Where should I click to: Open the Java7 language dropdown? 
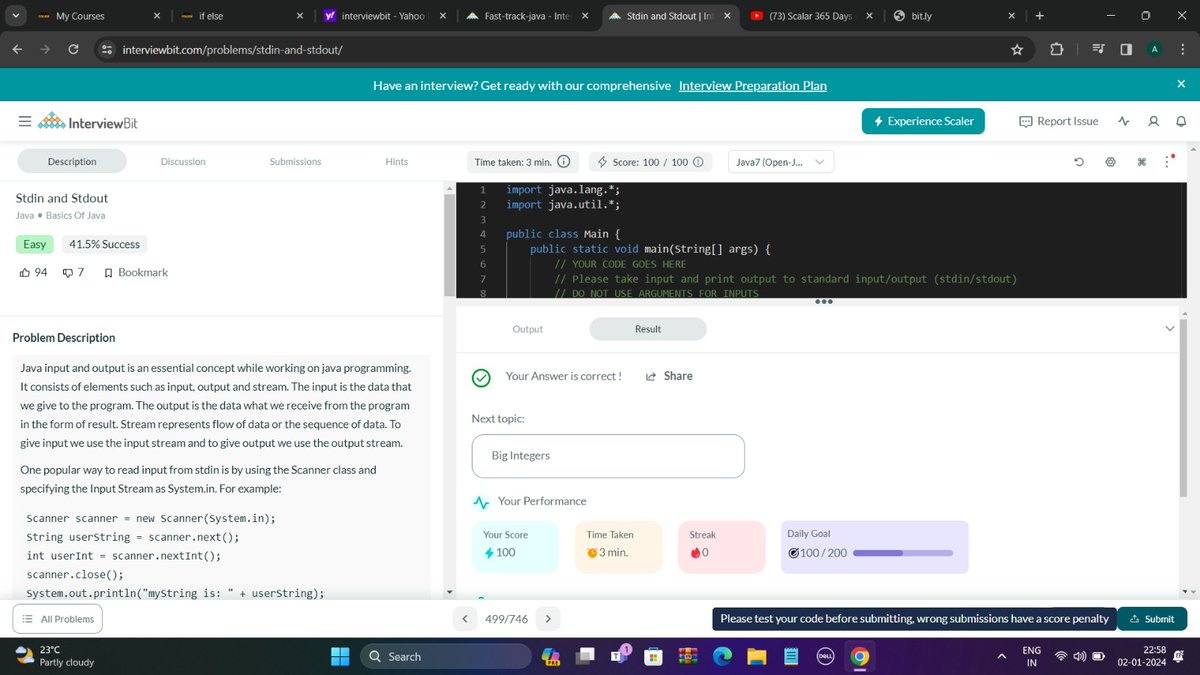[x=779, y=162]
